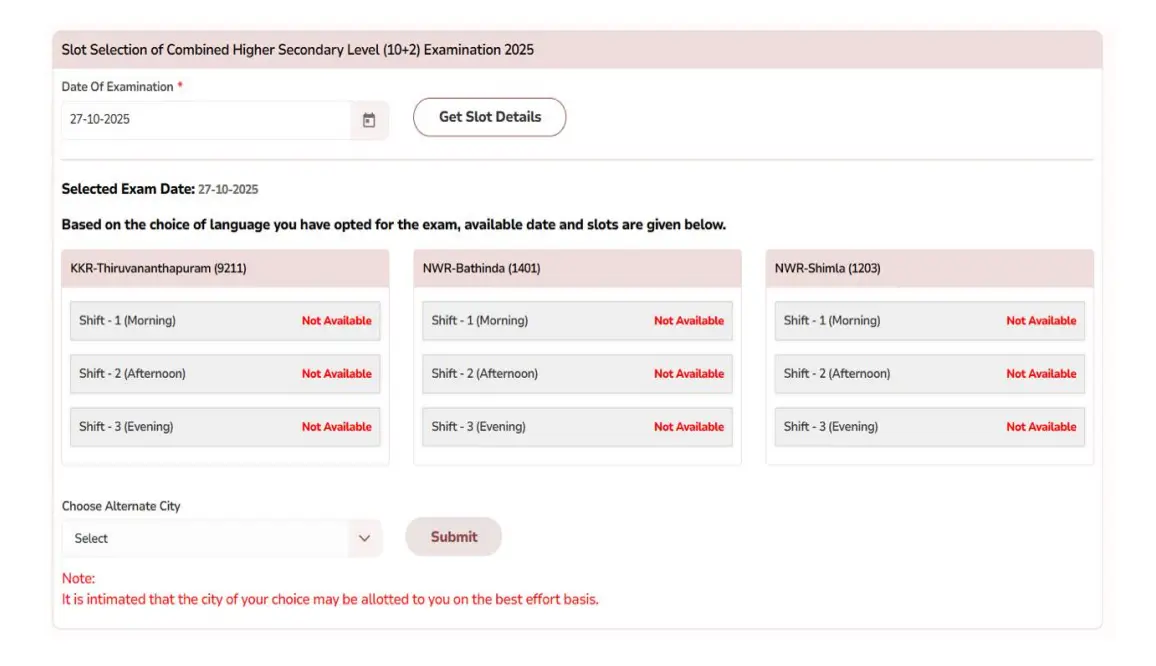Viewport: 1156px width, 666px height.
Task: Pick Shift - 1 (Morning) at NWR-Shimla
Action: coord(928,320)
